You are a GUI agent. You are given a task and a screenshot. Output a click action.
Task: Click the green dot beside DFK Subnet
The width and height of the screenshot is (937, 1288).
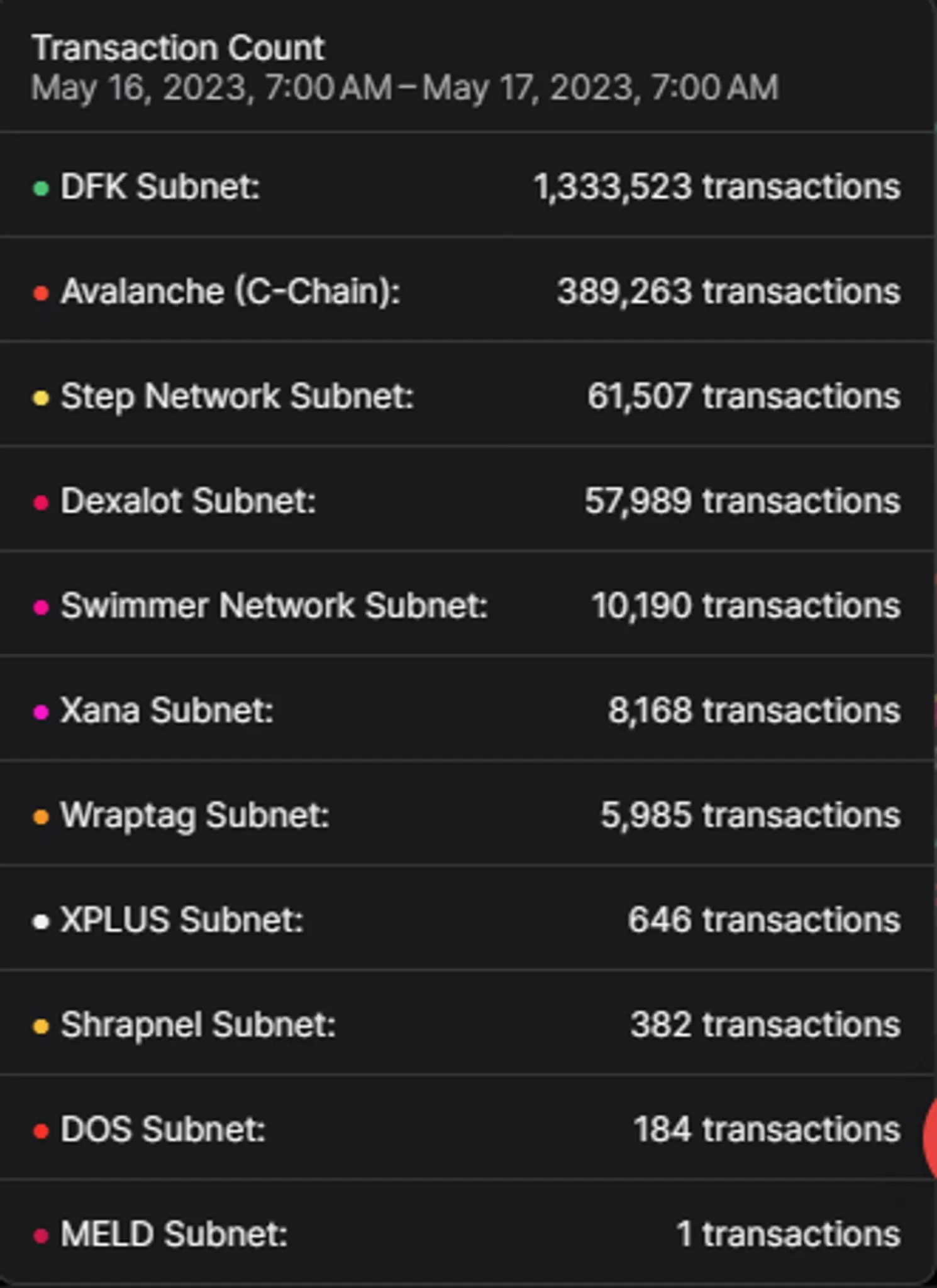tap(41, 188)
